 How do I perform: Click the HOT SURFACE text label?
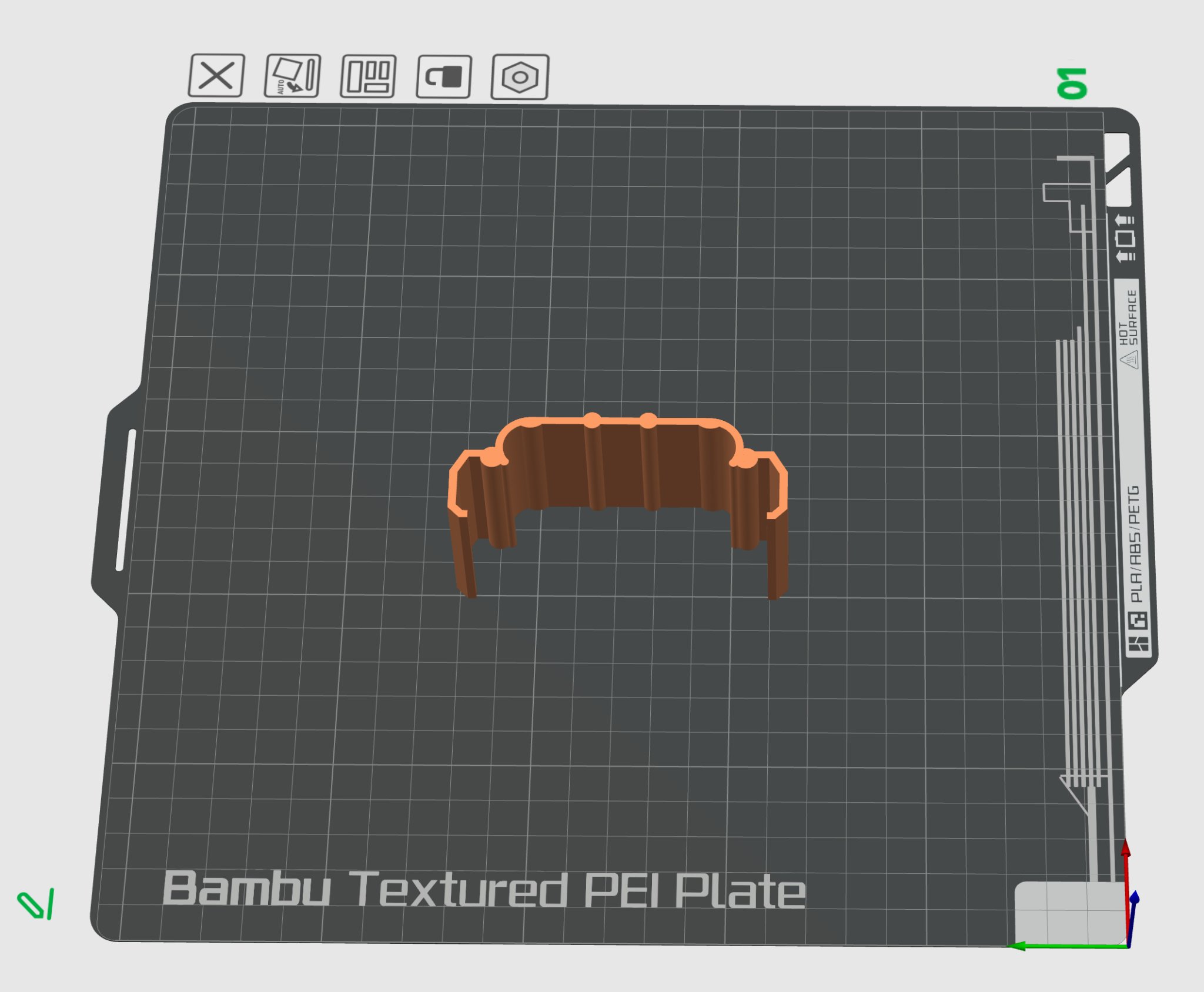(x=1129, y=319)
